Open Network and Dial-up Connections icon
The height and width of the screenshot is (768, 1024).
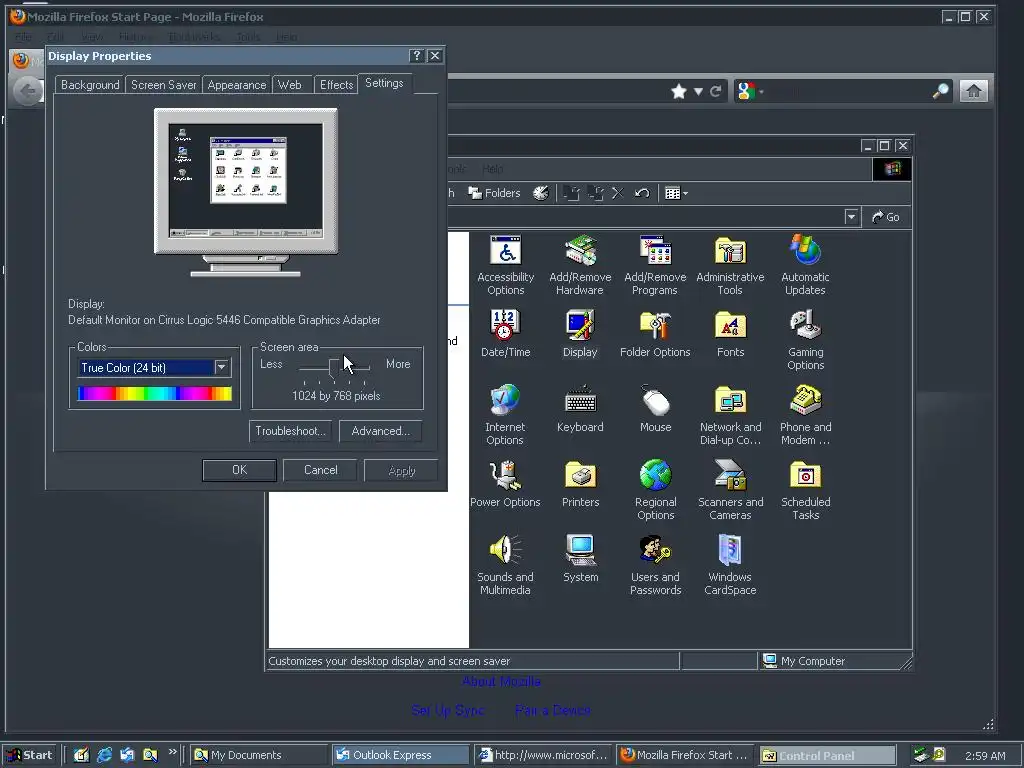coord(730,415)
